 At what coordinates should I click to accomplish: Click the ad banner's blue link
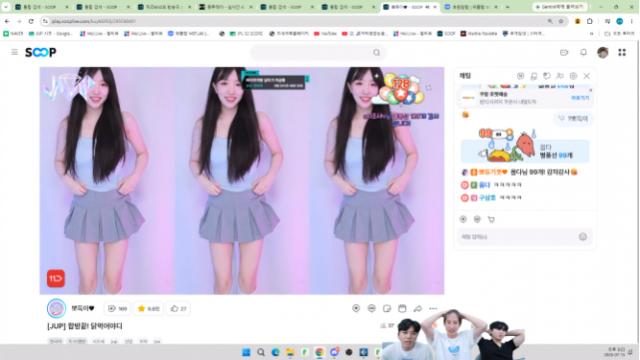tap(580, 98)
